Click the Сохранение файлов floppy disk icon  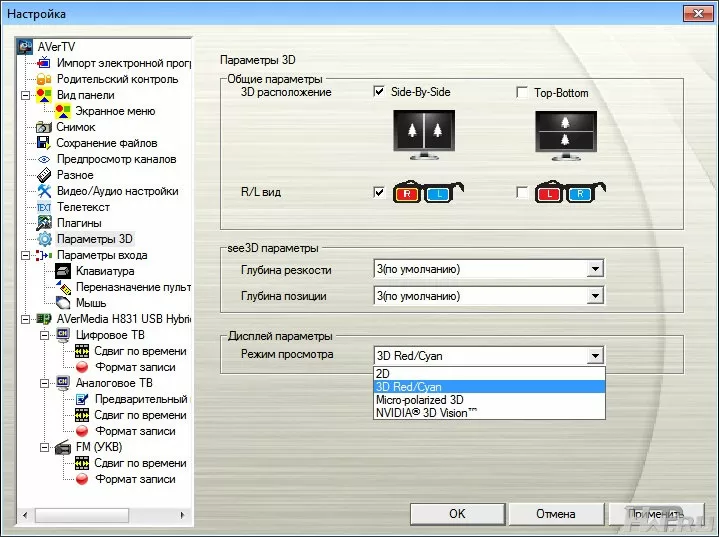pyautogui.click(x=44, y=143)
